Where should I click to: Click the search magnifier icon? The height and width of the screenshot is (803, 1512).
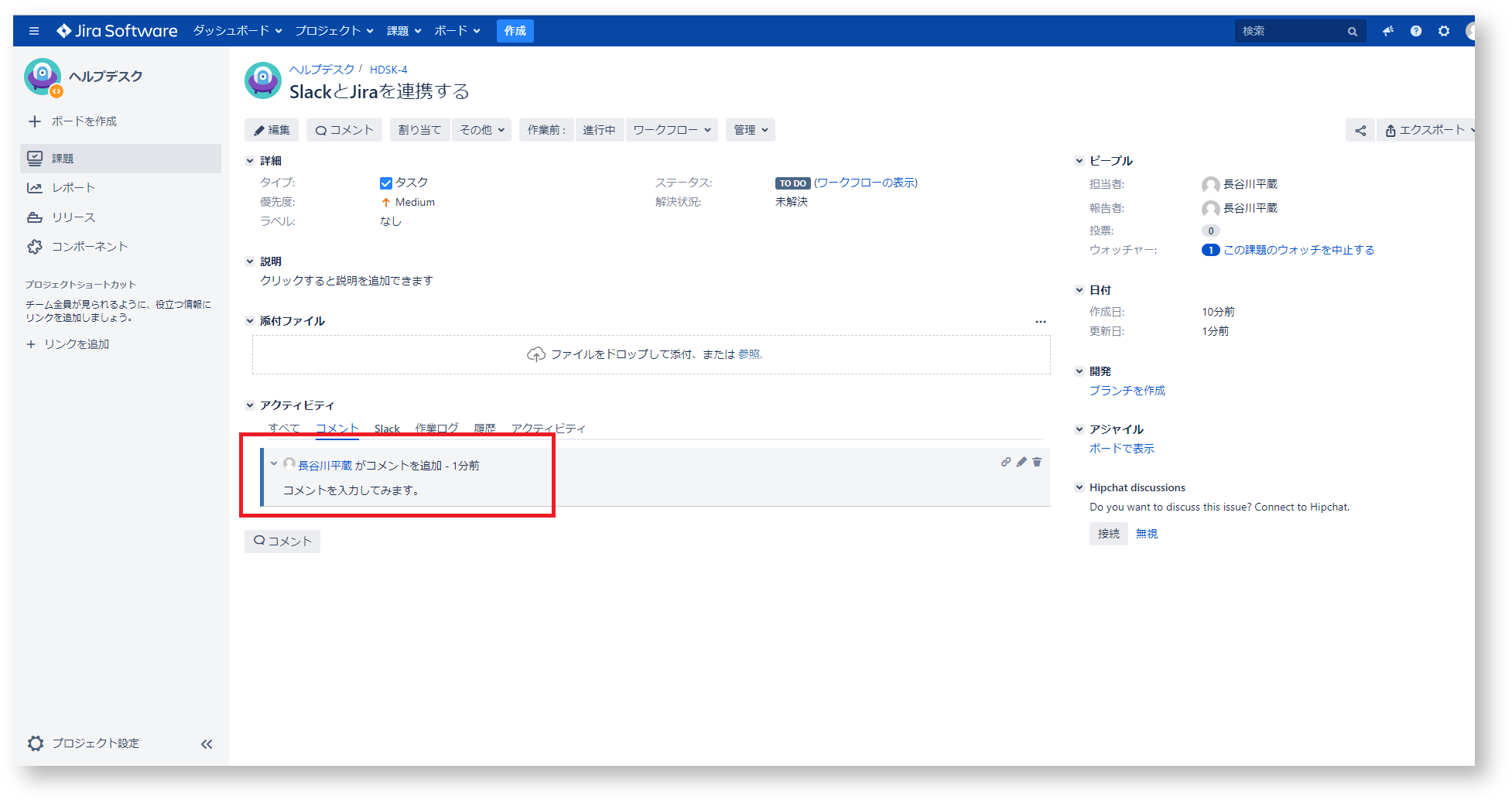coord(1352,31)
